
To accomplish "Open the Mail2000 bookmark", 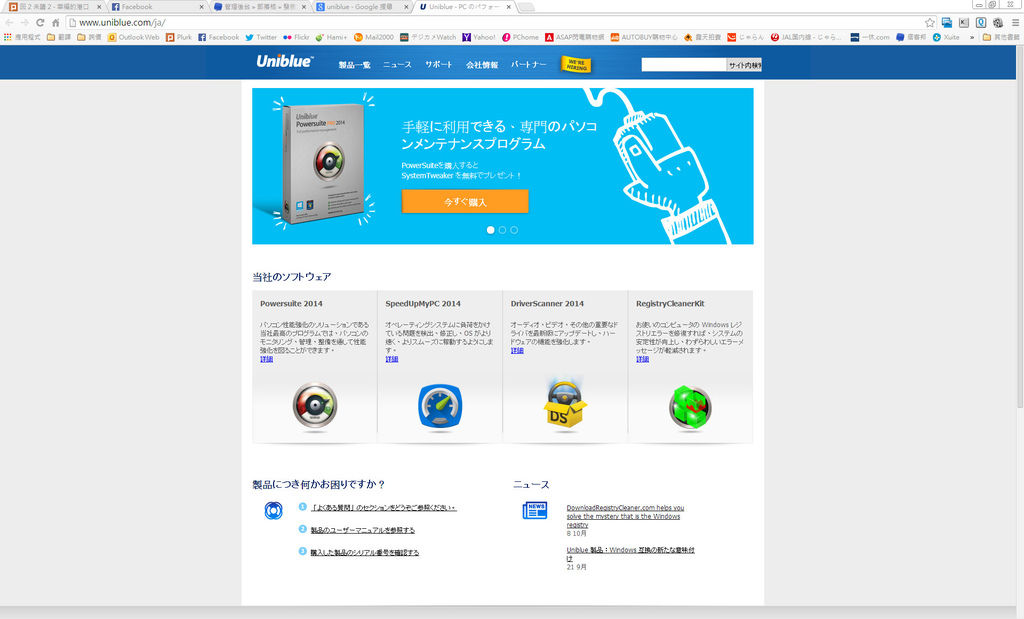I will click(x=374, y=37).
